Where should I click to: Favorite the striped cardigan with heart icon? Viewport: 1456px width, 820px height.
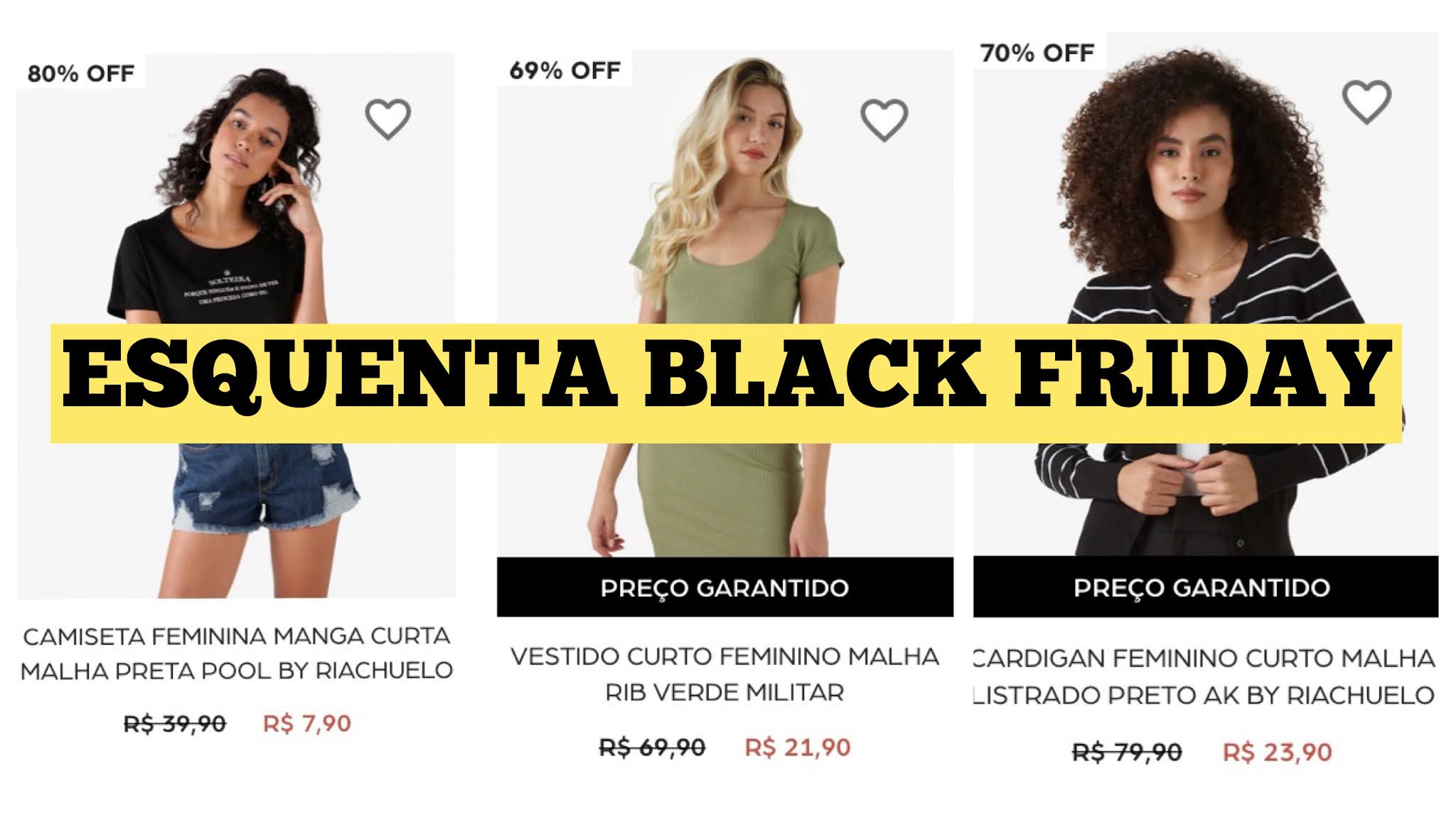click(1366, 102)
